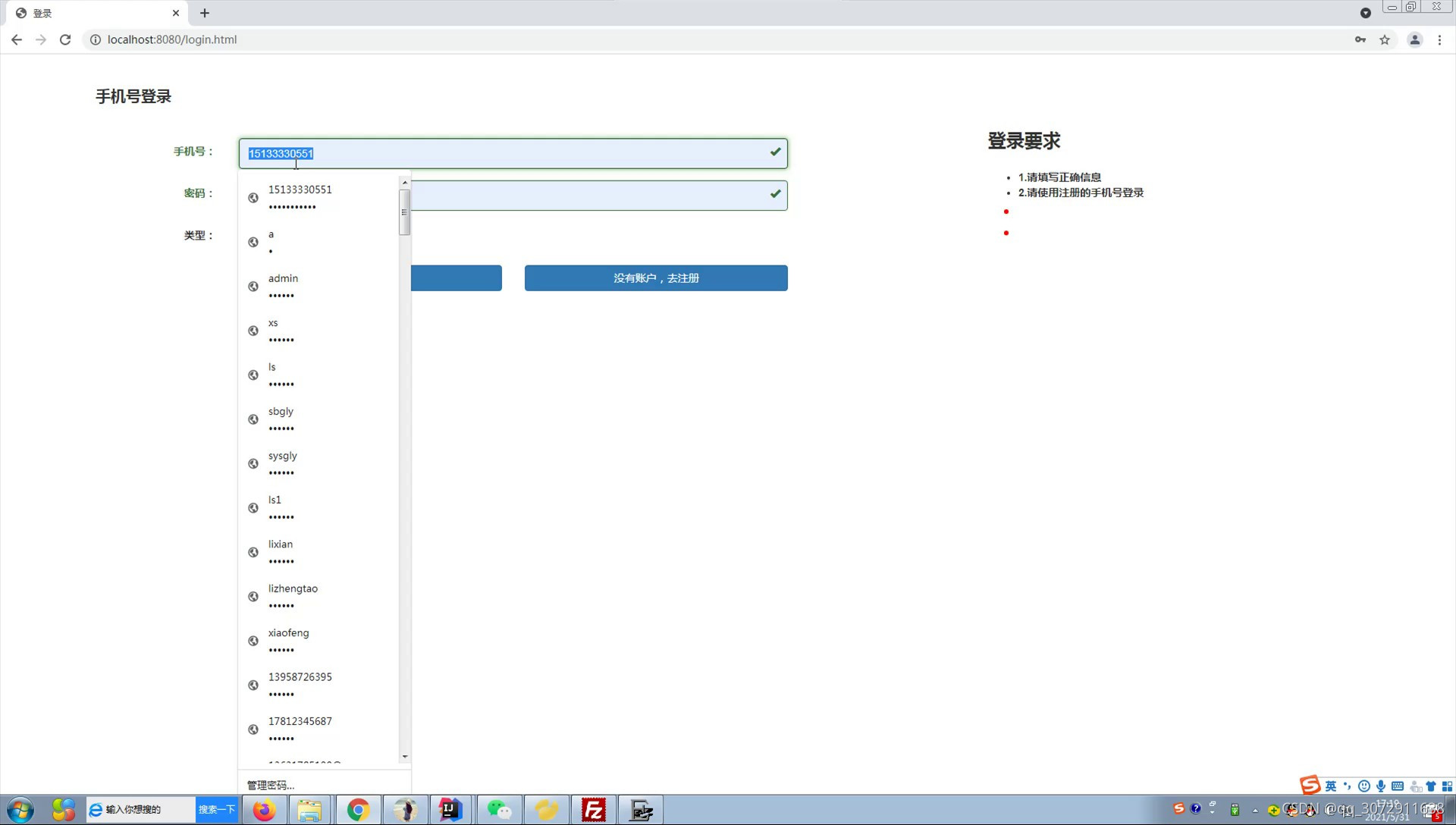Click the 没有账户，去注册 button
This screenshot has width=1456, height=825.
click(x=656, y=278)
